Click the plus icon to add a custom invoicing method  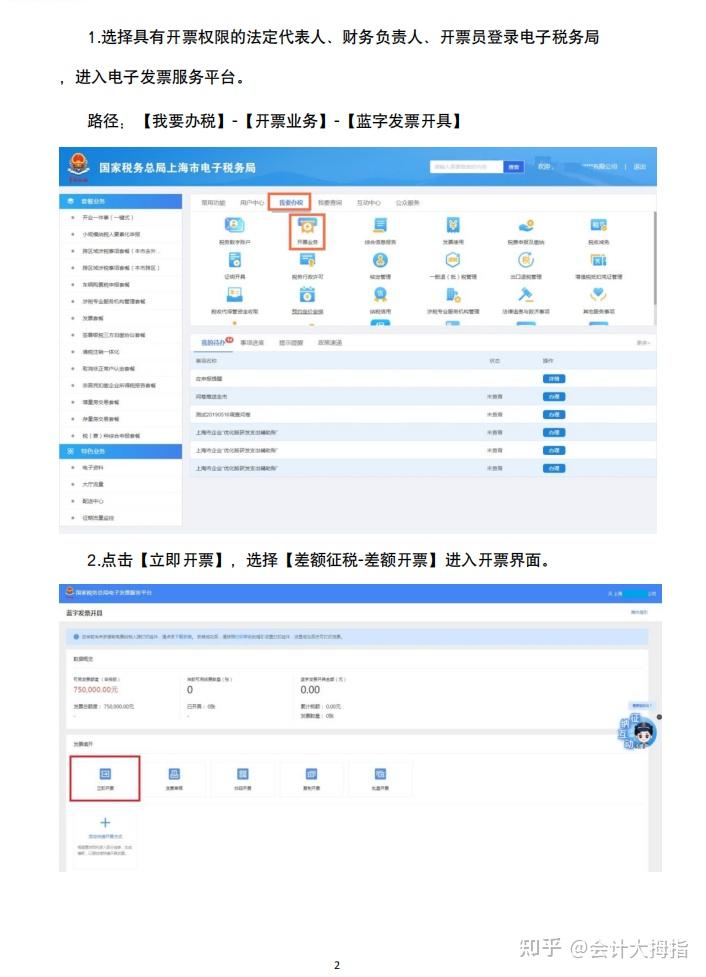click(x=105, y=822)
